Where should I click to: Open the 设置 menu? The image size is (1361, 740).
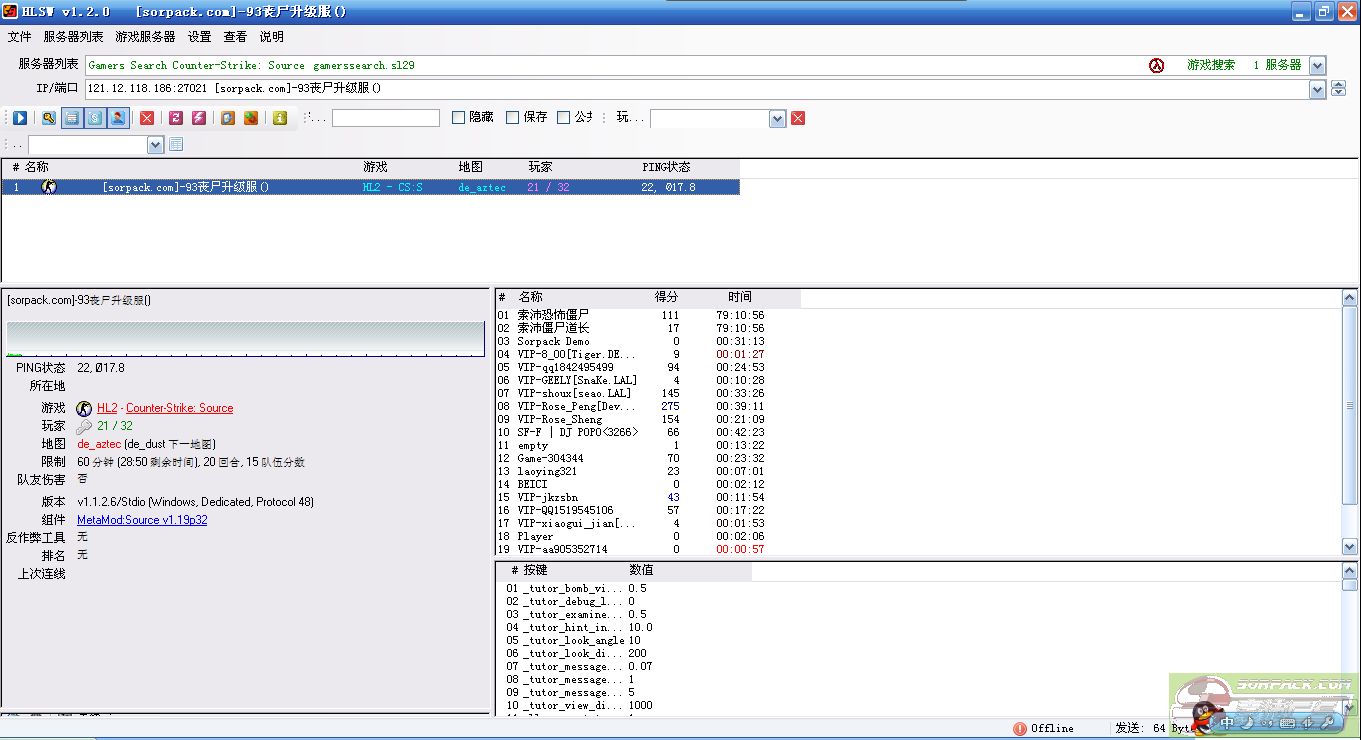pos(199,37)
